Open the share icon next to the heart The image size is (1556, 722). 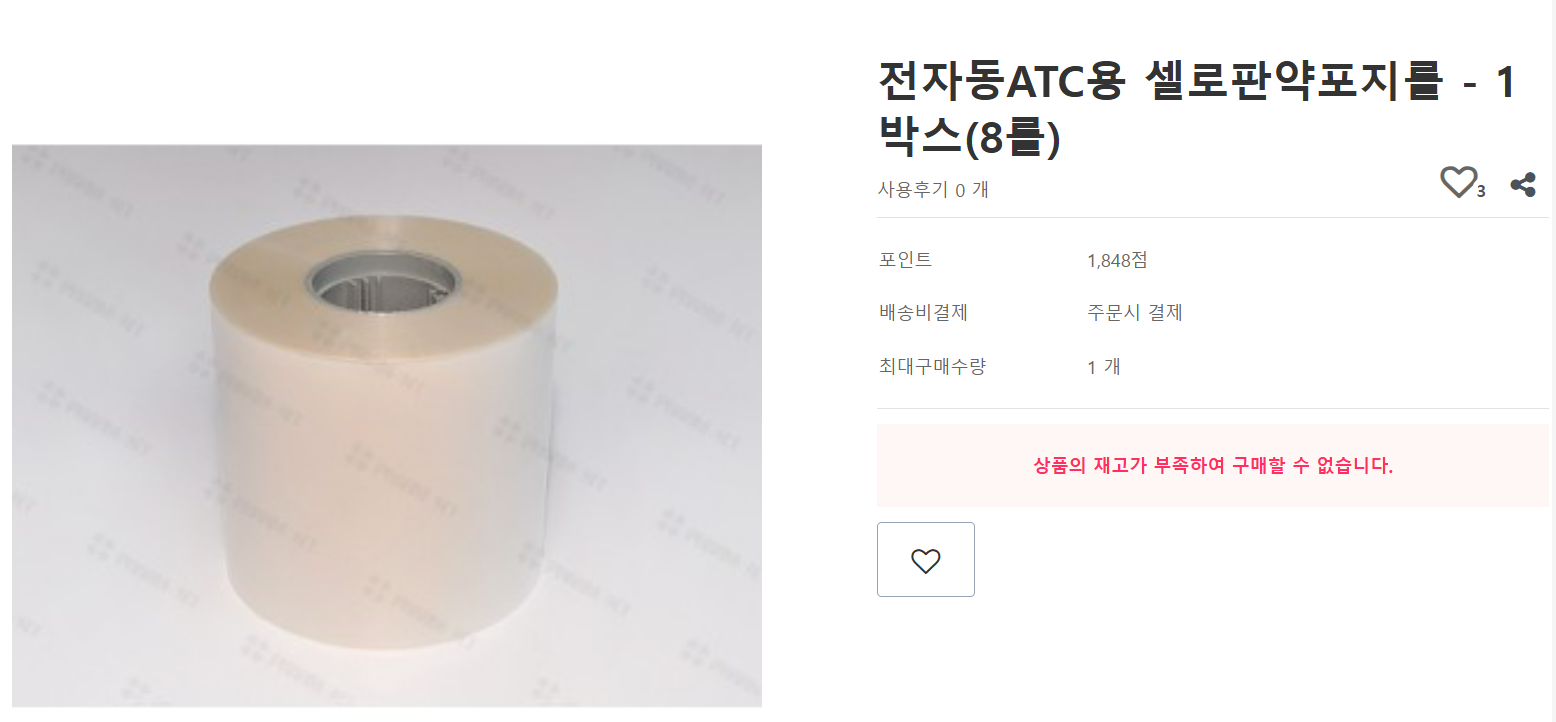(x=1523, y=184)
